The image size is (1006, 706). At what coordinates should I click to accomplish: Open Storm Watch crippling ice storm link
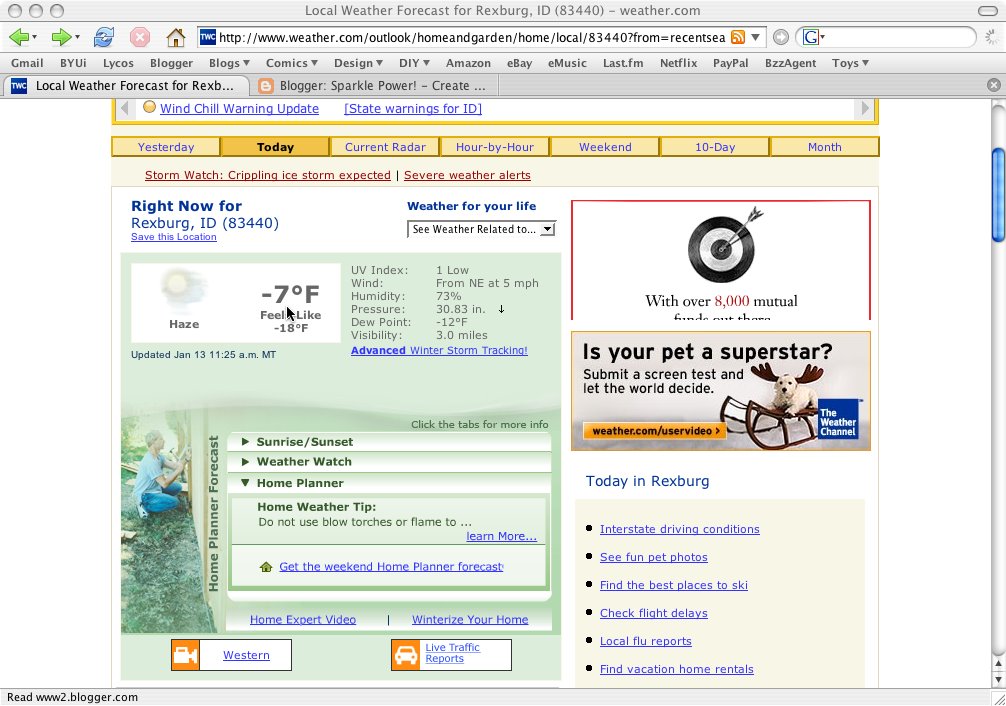point(268,175)
